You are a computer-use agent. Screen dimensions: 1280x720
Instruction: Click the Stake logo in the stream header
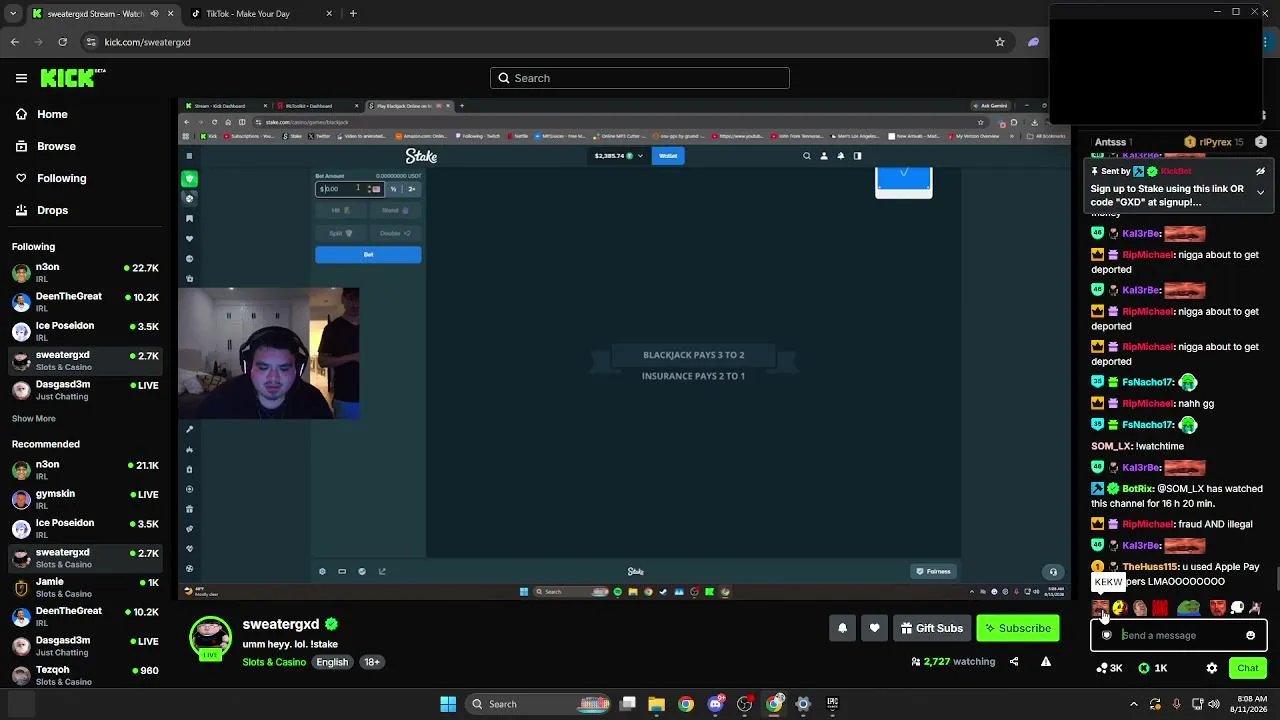coord(421,156)
